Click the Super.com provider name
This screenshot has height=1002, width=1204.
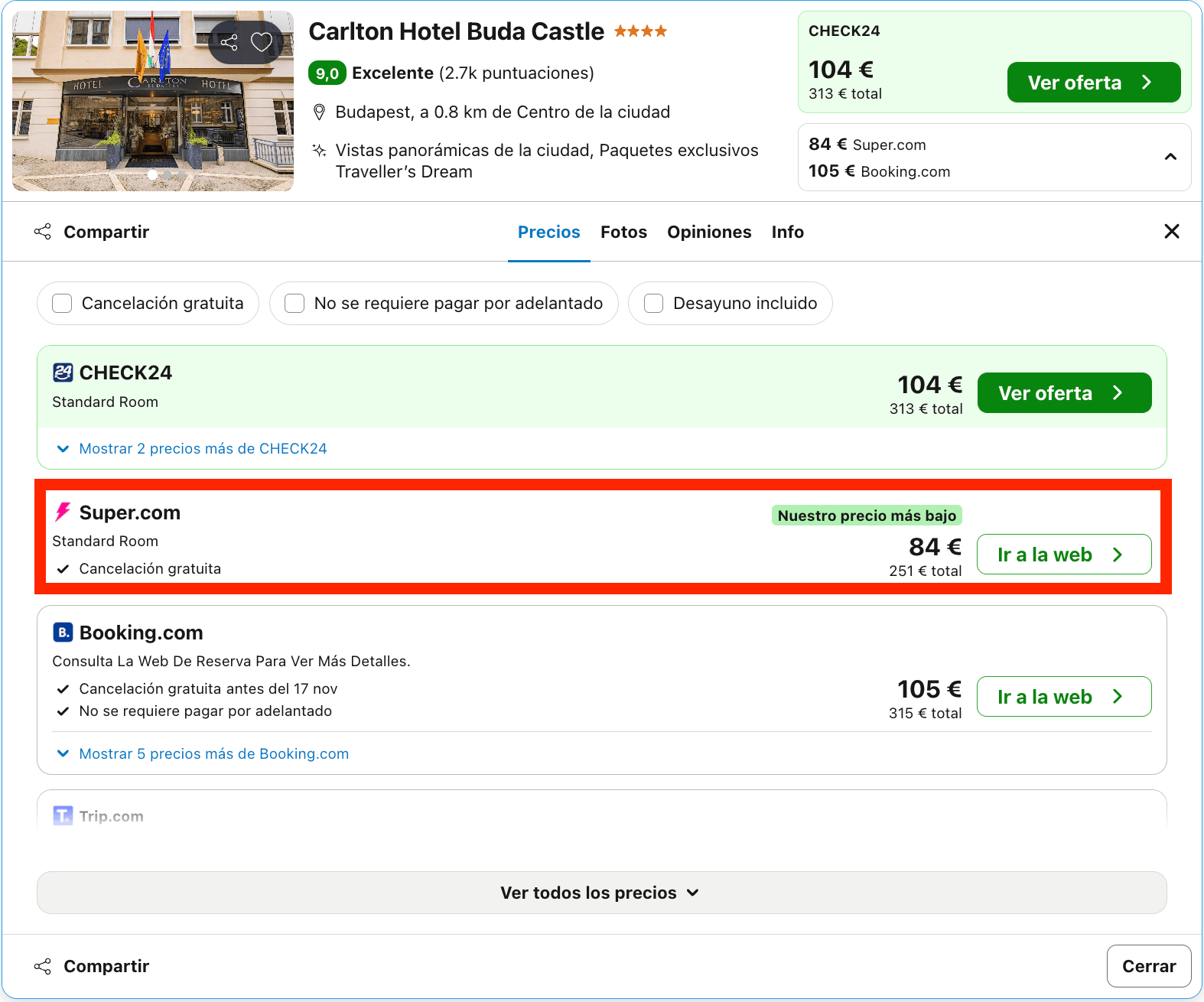(x=130, y=512)
